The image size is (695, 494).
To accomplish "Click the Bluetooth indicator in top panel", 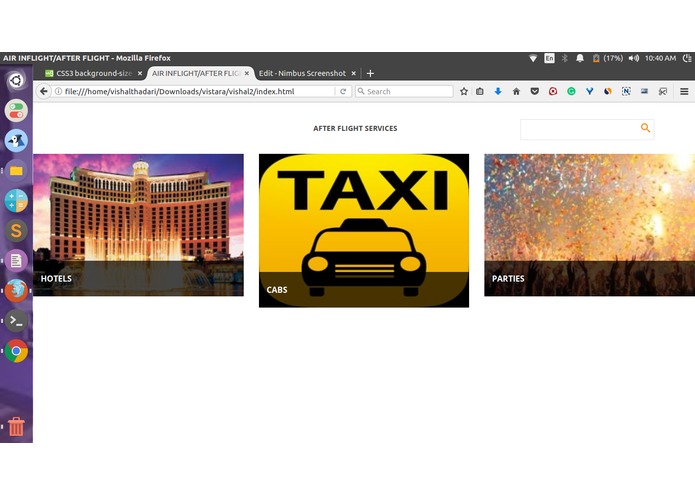I will tap(565, 58).
